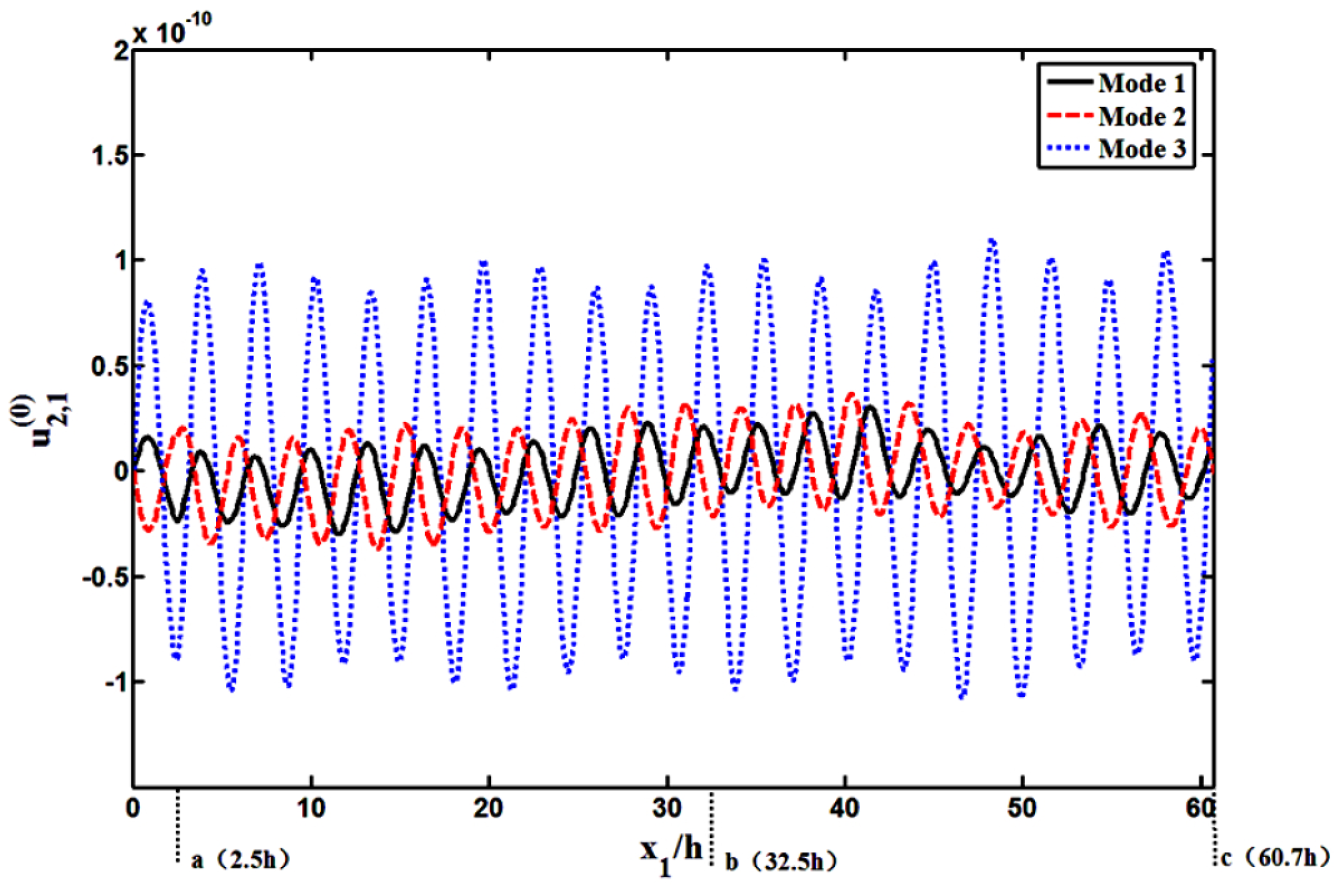Click the "Mode 1" legend label
The height and width of the screenshot is (896, 1339).
point(1141,84)
